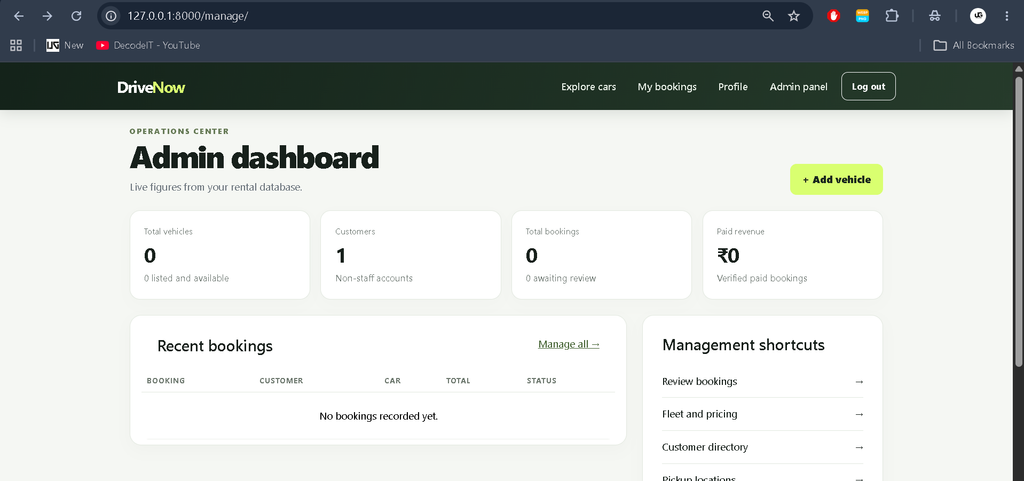Click the Paid revenue card
Image resolution: width=1024 pixels, height=481 pixels.
(x=792, y=255)
